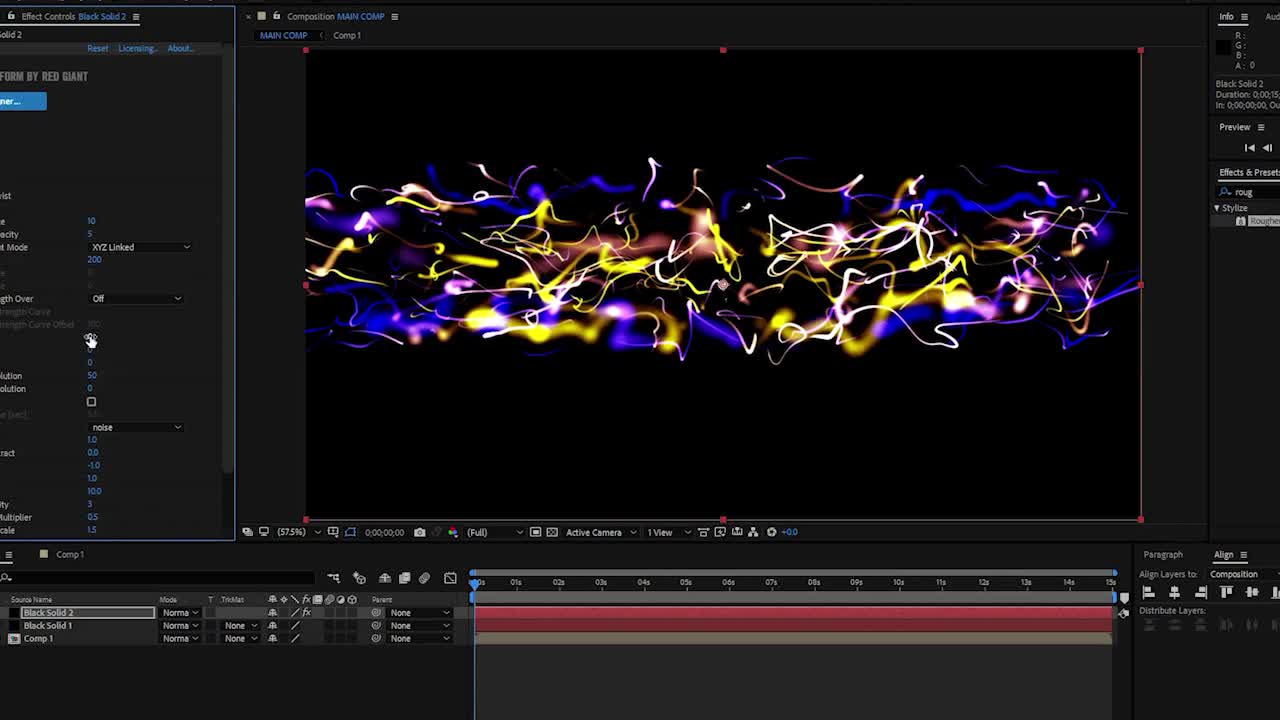Click the Align Horizontal Center icon
This screenshot has height=720, width=1280.
[1175, 592]
